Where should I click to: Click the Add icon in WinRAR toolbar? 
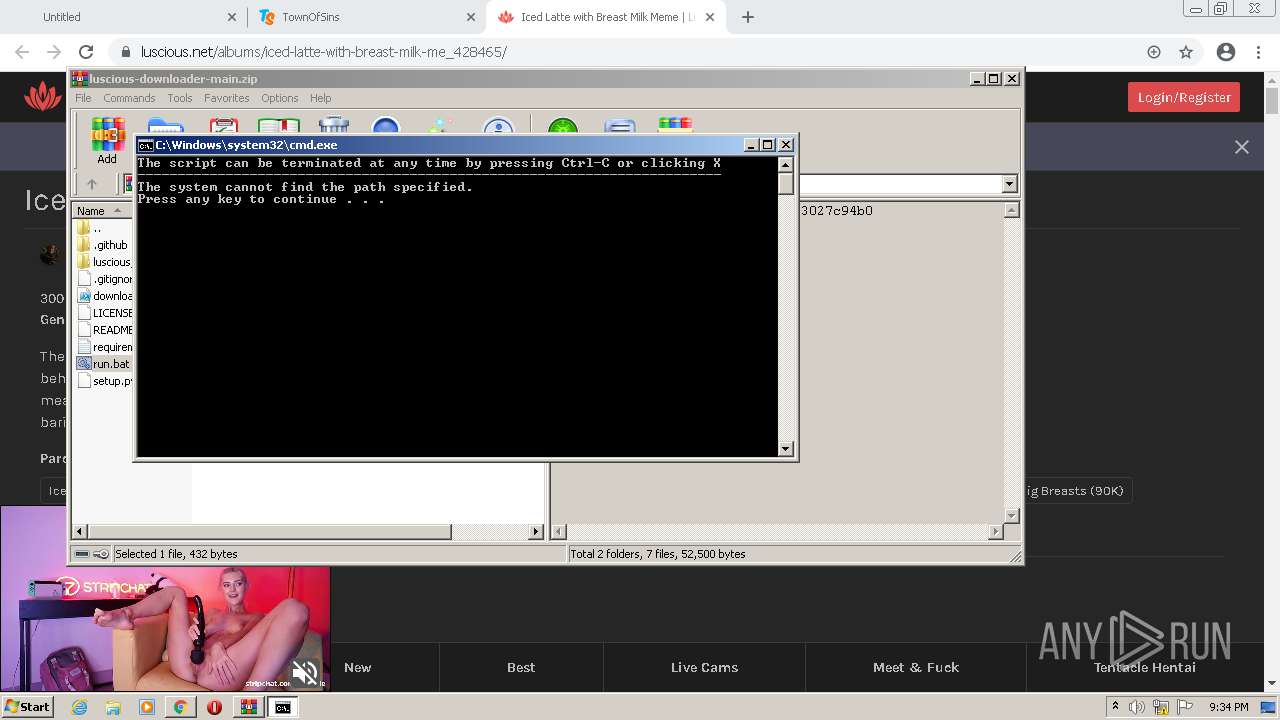coord(107,140)
